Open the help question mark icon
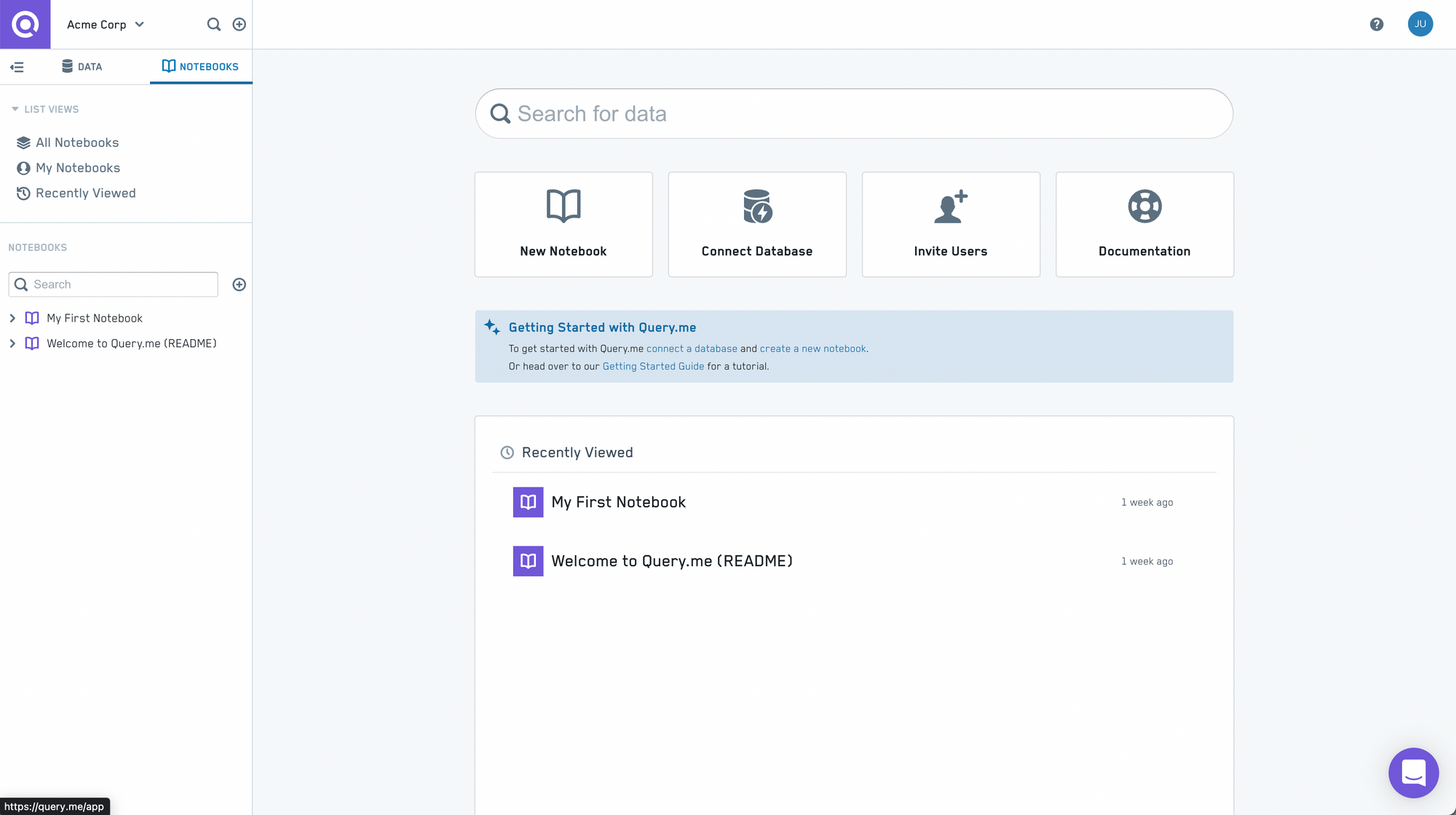 1377,24
